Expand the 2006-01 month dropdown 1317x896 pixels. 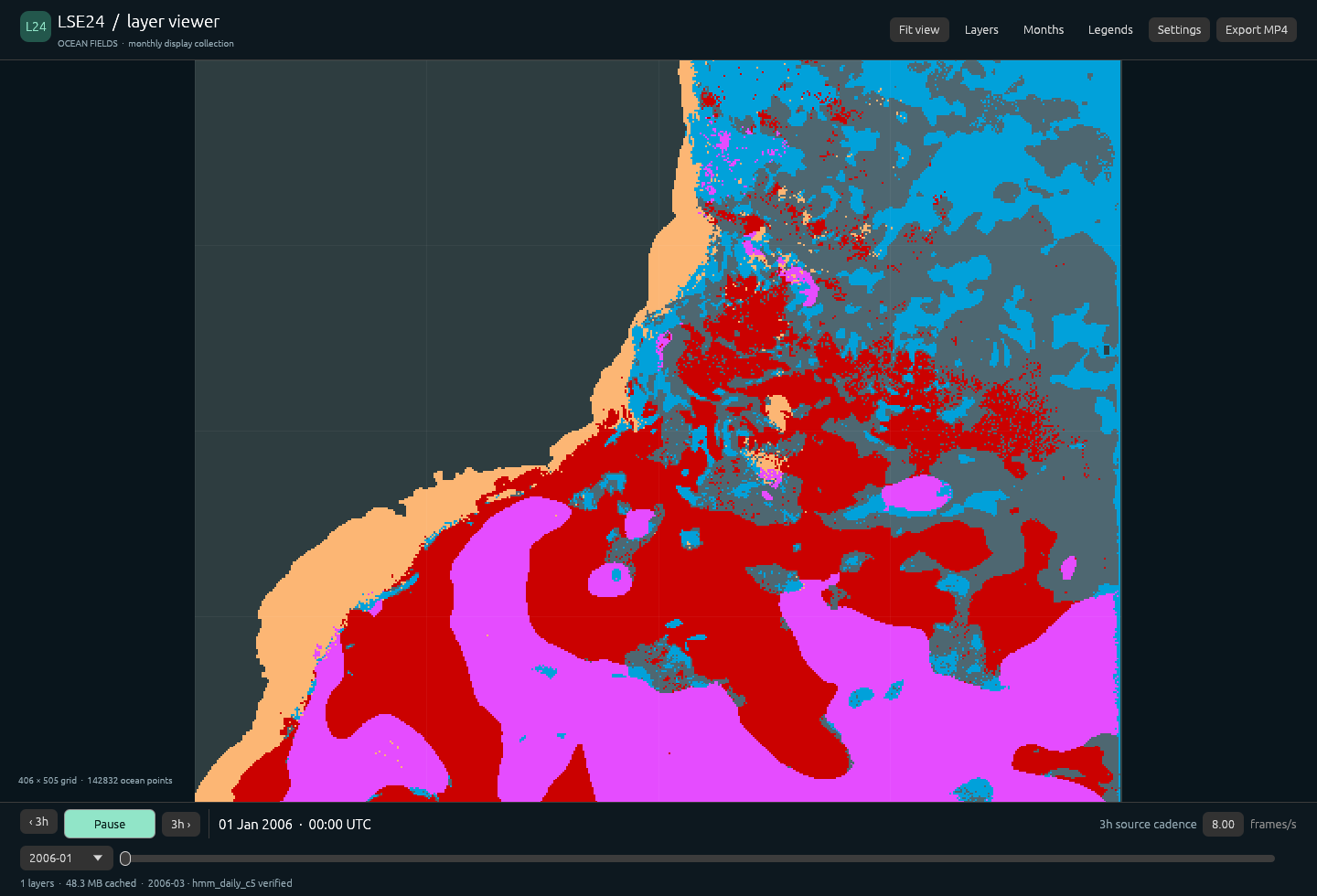click(66, 858)
